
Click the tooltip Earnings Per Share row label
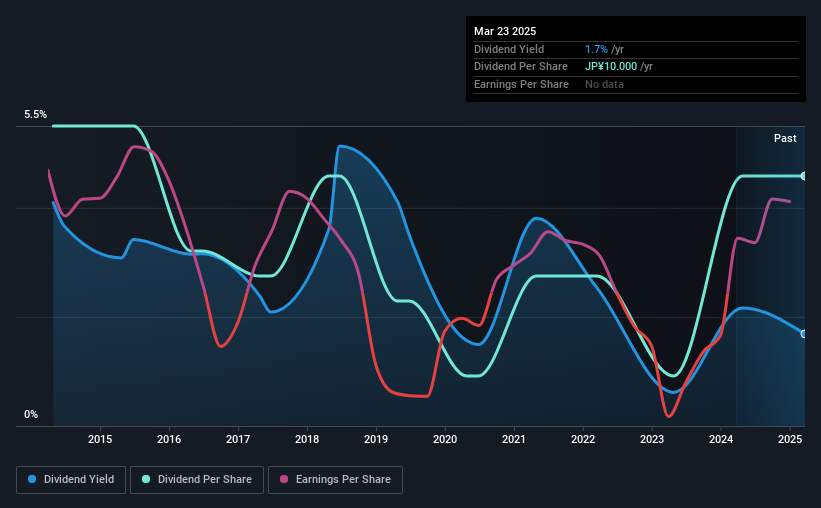point(521,84)
